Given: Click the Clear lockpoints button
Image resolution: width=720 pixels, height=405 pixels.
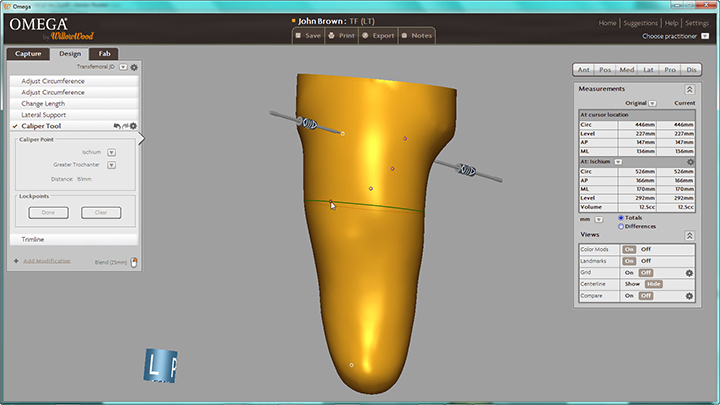Looking at the screenshot, I should [x=101, y=212].
